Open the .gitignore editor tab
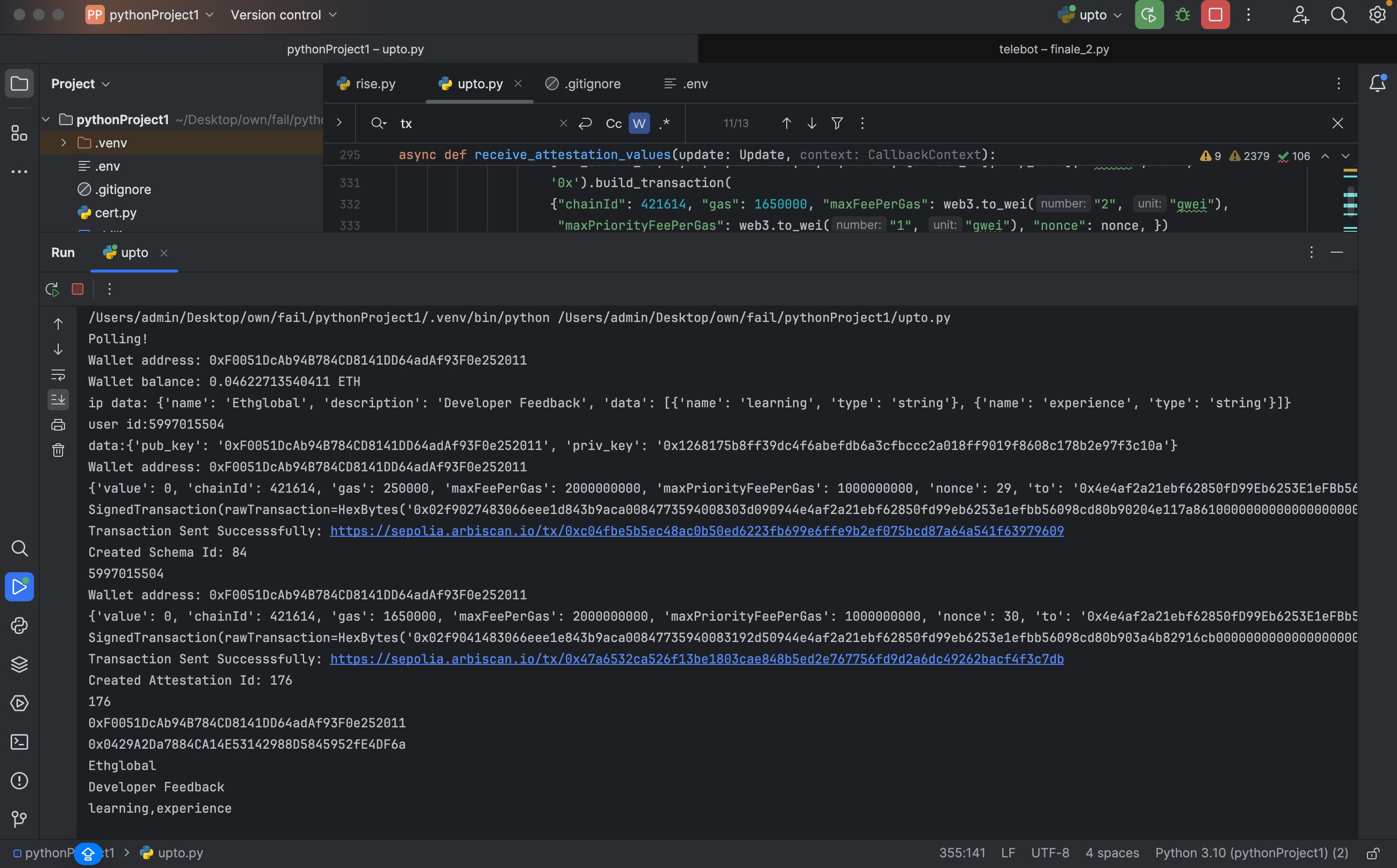 click(x=583, y=84)
